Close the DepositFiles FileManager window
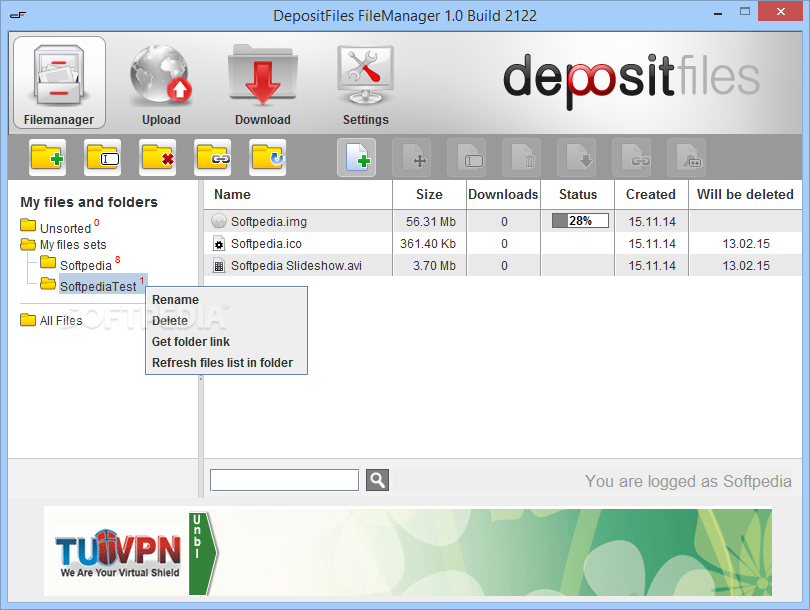 coord(781,11)
